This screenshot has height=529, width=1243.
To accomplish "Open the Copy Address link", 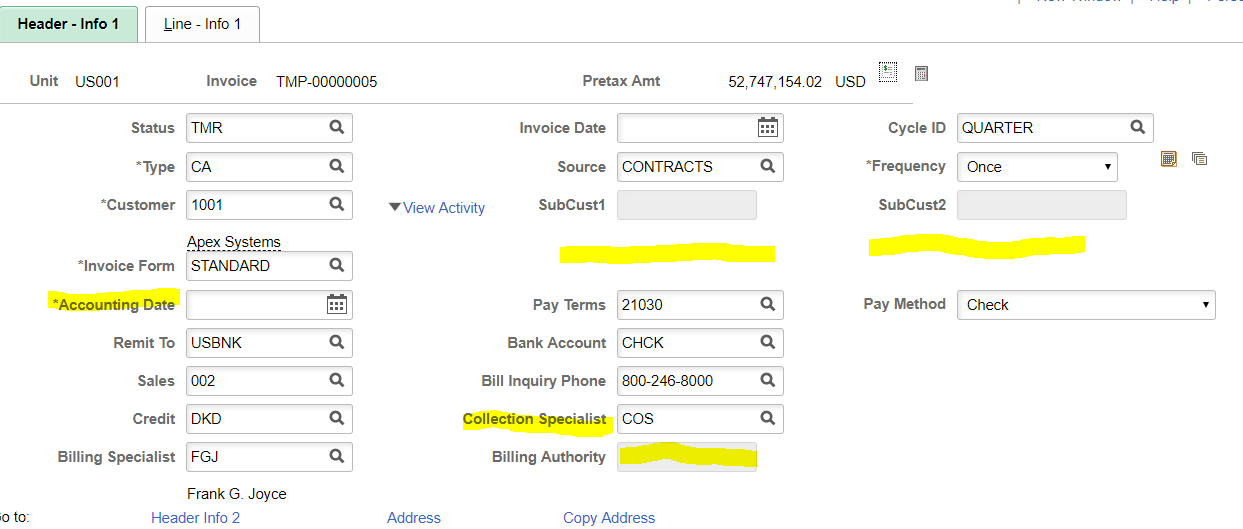I will click(609, 517).
